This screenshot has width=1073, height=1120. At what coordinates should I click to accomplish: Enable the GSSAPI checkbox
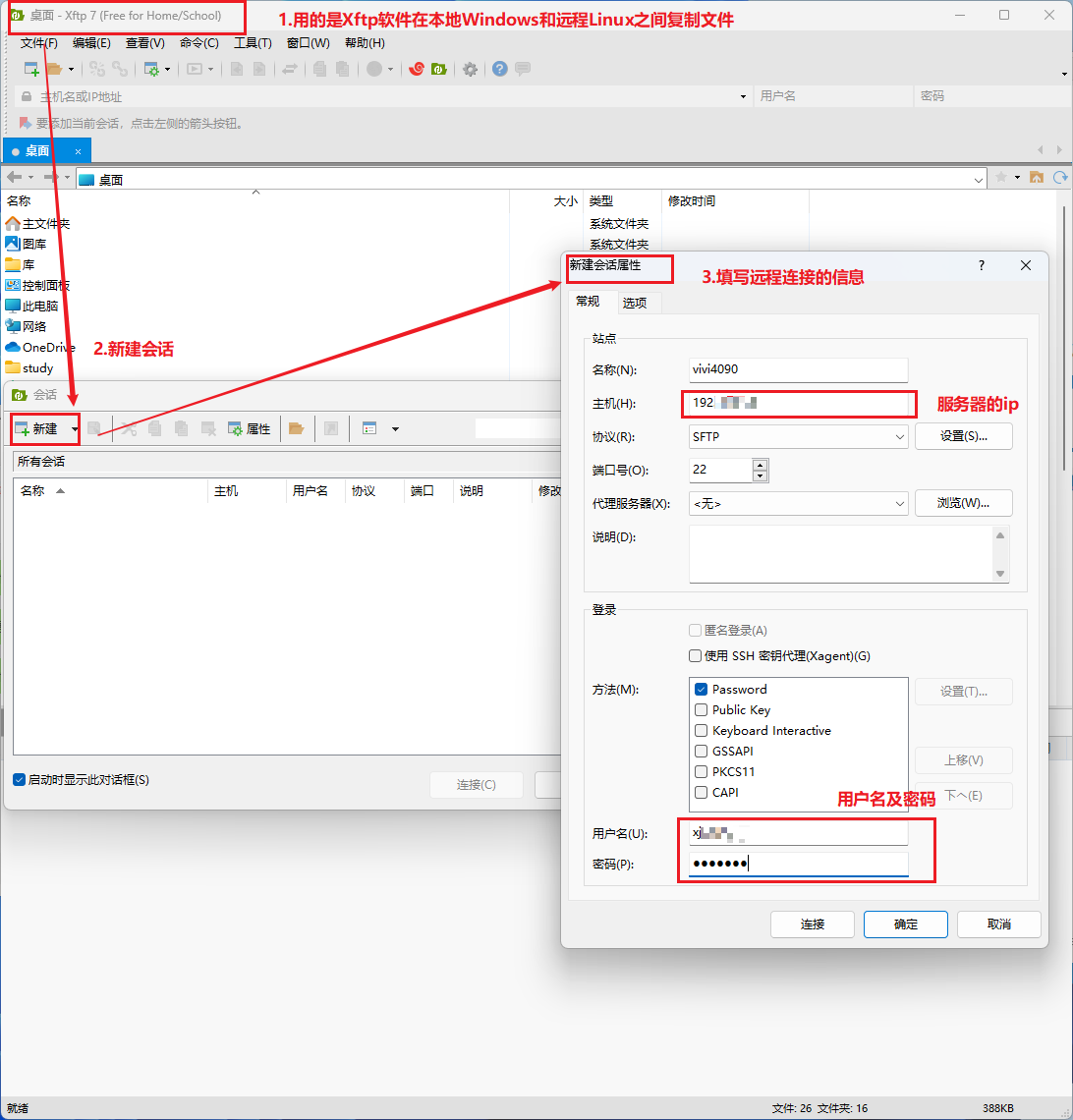701,752
